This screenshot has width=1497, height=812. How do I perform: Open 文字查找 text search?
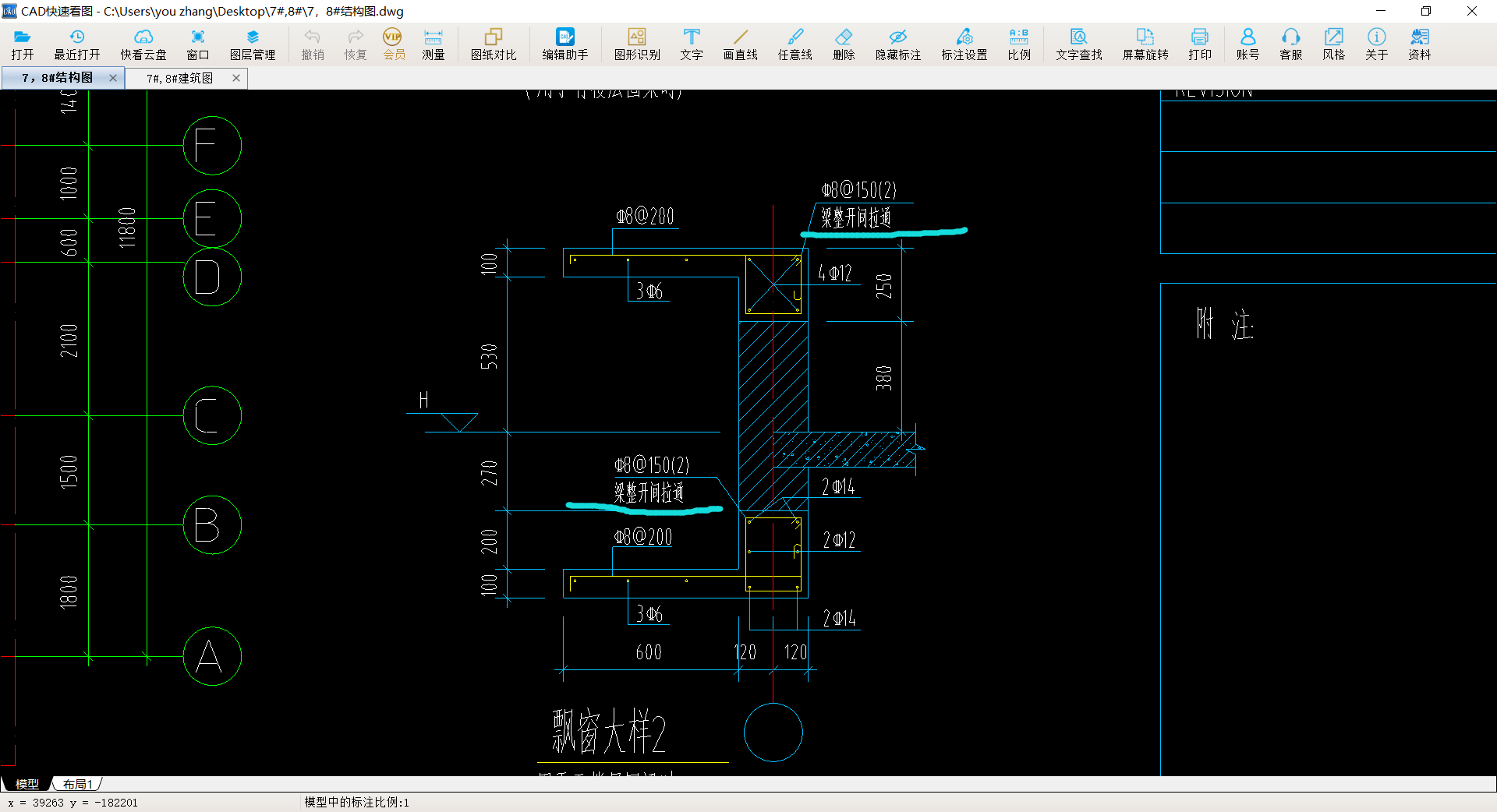click(x=1079, y=44)
